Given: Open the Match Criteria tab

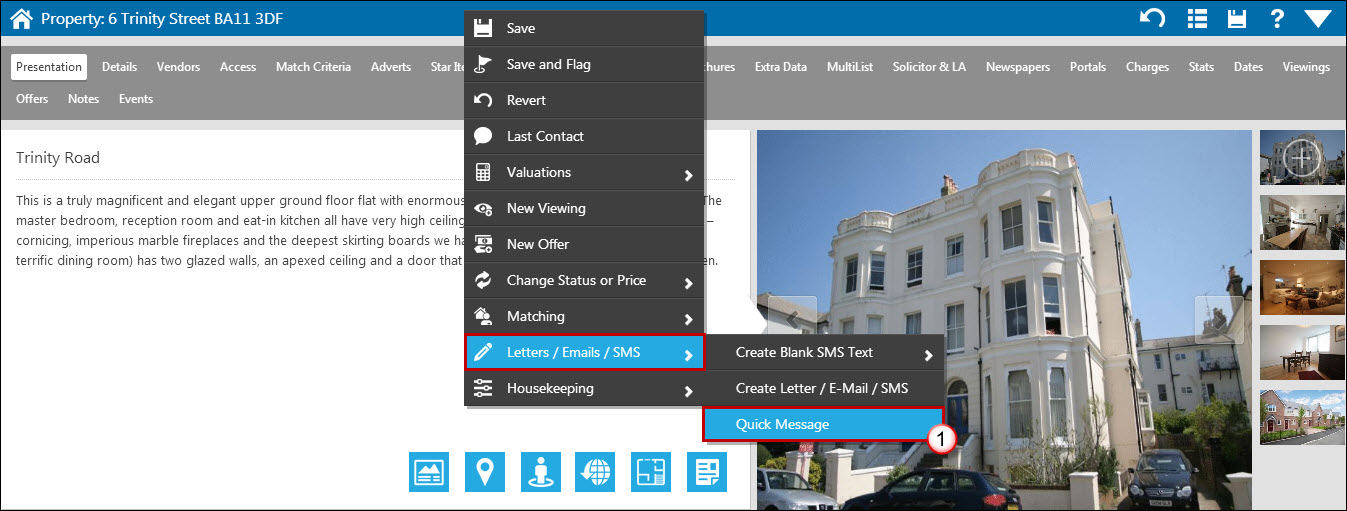Looking at the screenshot, I should click(x=313, y=67).
